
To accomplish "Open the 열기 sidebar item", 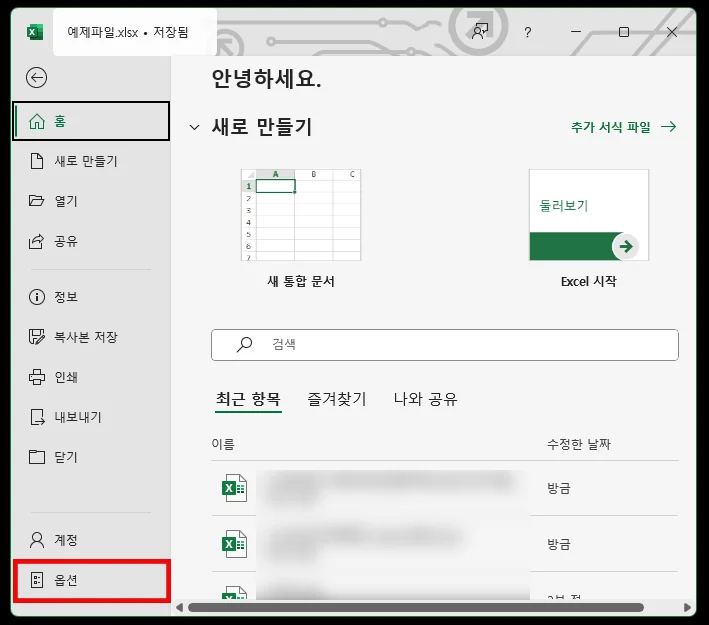I will click(91, 201).
